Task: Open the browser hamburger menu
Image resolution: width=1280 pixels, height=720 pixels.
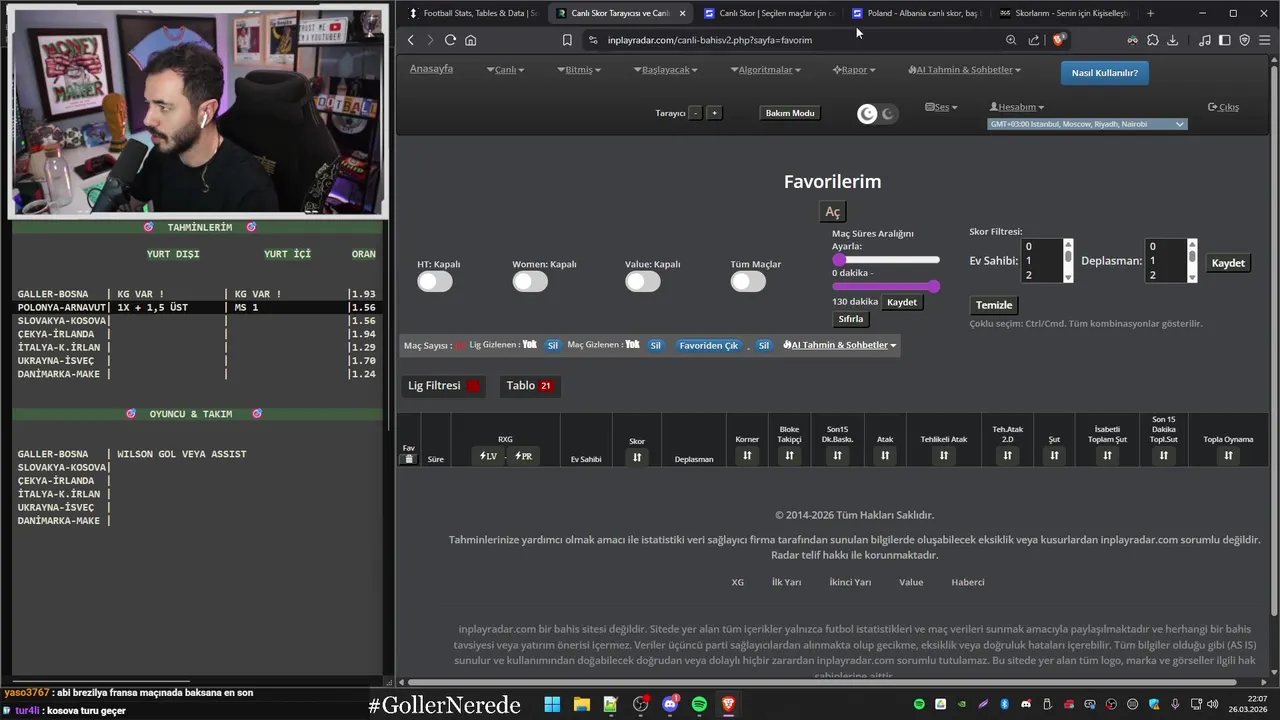Action: [1264, 40]
